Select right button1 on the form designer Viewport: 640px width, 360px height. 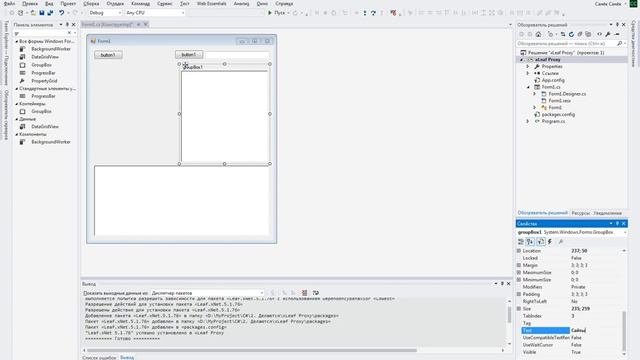(189, 54)
